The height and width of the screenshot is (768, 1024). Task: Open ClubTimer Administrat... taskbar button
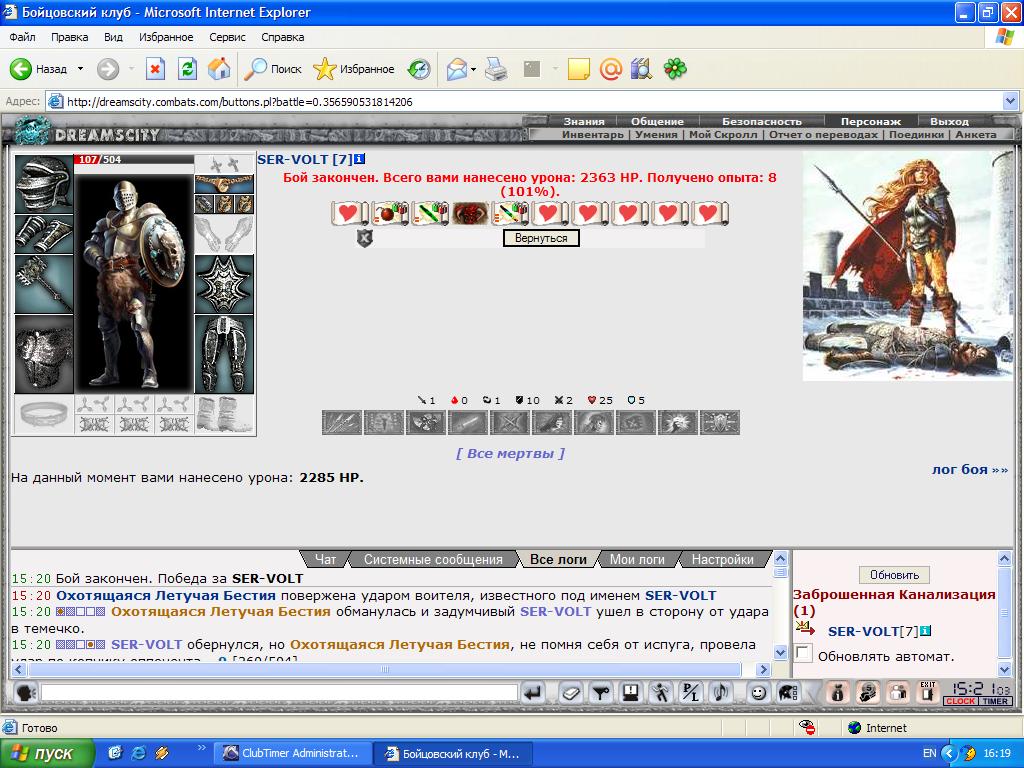[293, 753]
